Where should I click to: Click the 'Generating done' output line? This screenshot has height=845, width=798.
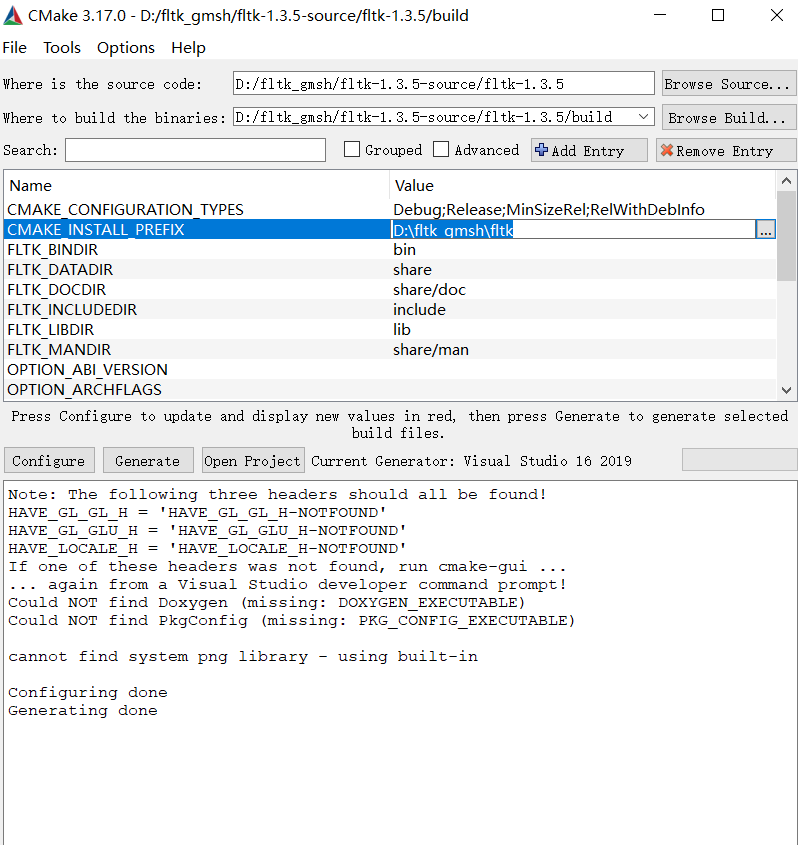point(83,710)
